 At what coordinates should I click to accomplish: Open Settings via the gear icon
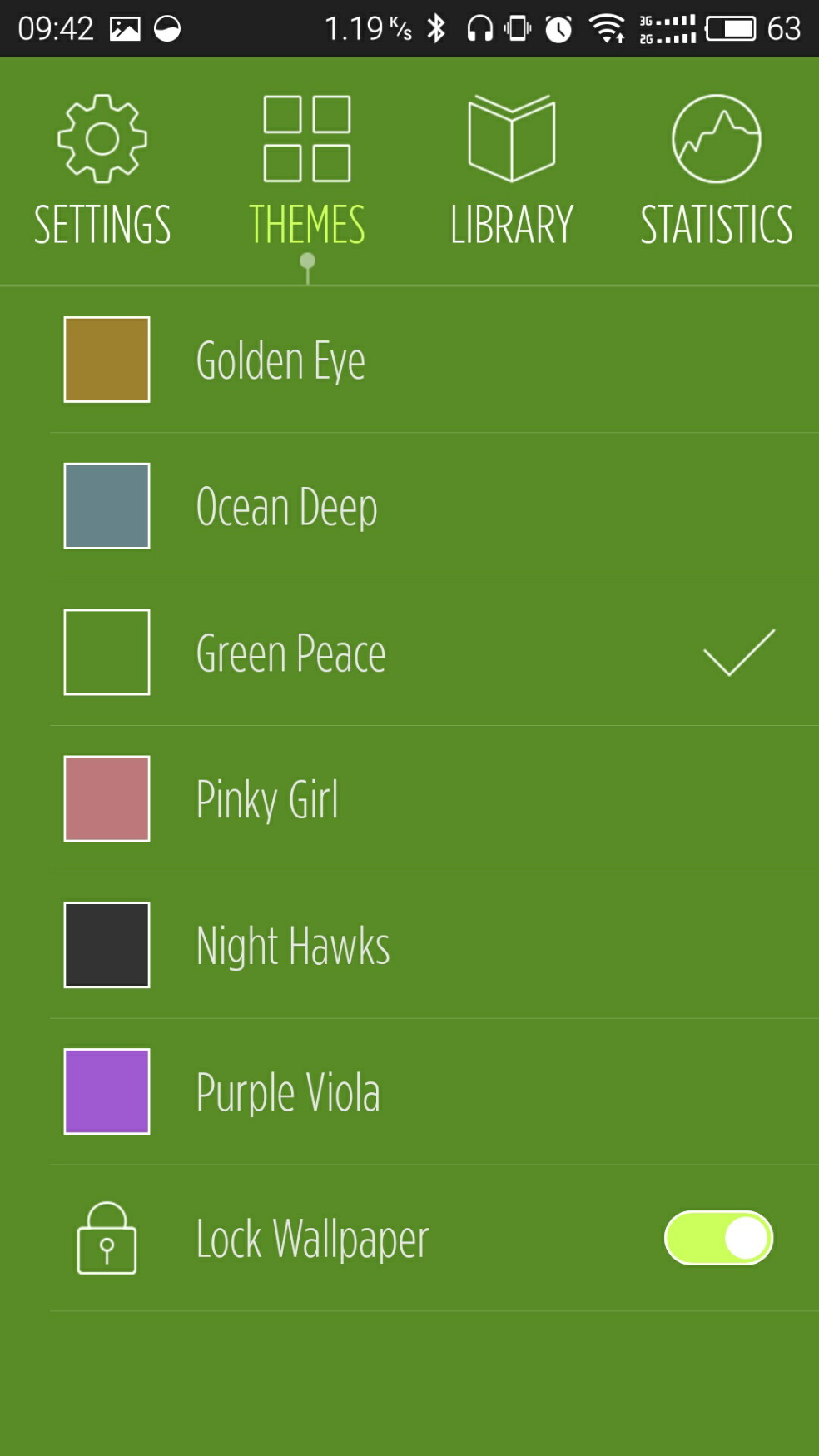(102, 138)
